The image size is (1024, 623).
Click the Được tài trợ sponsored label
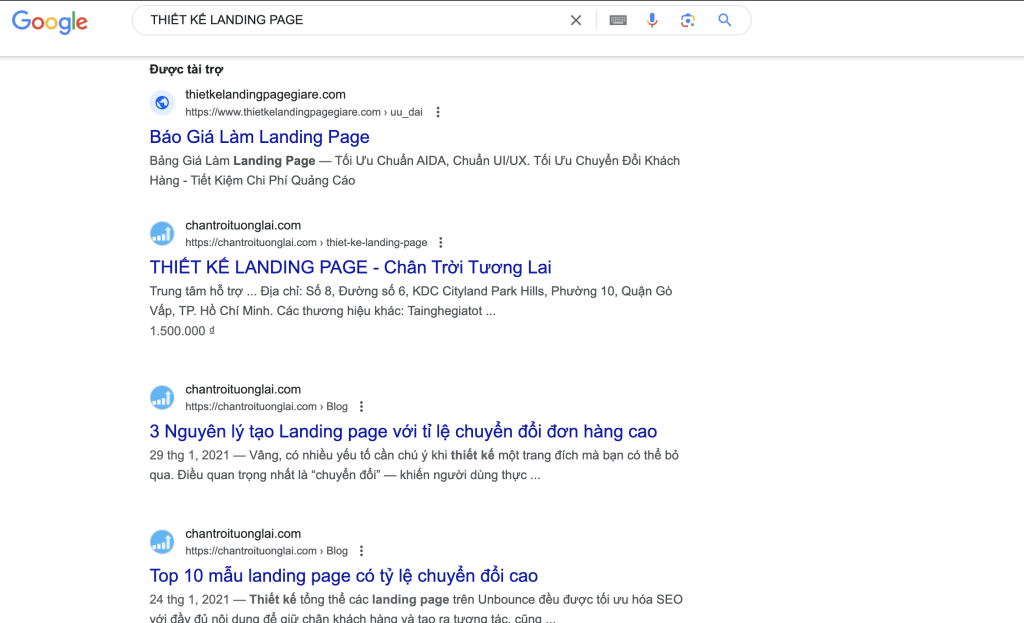pos(186,69)
